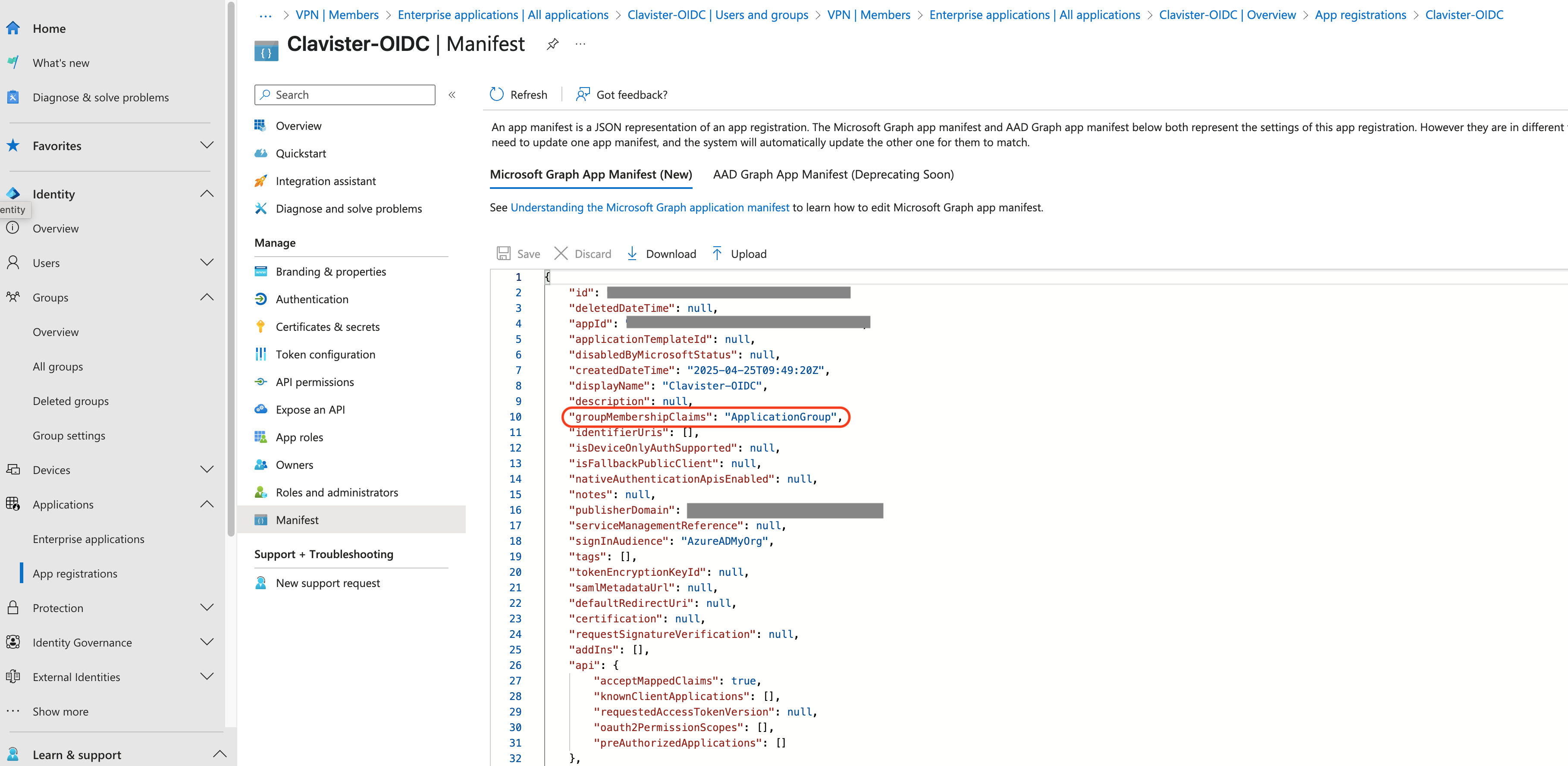Click the Download arrow icon
The width and height of the screenshot is (1568, 766).
(x=633, y=253)
